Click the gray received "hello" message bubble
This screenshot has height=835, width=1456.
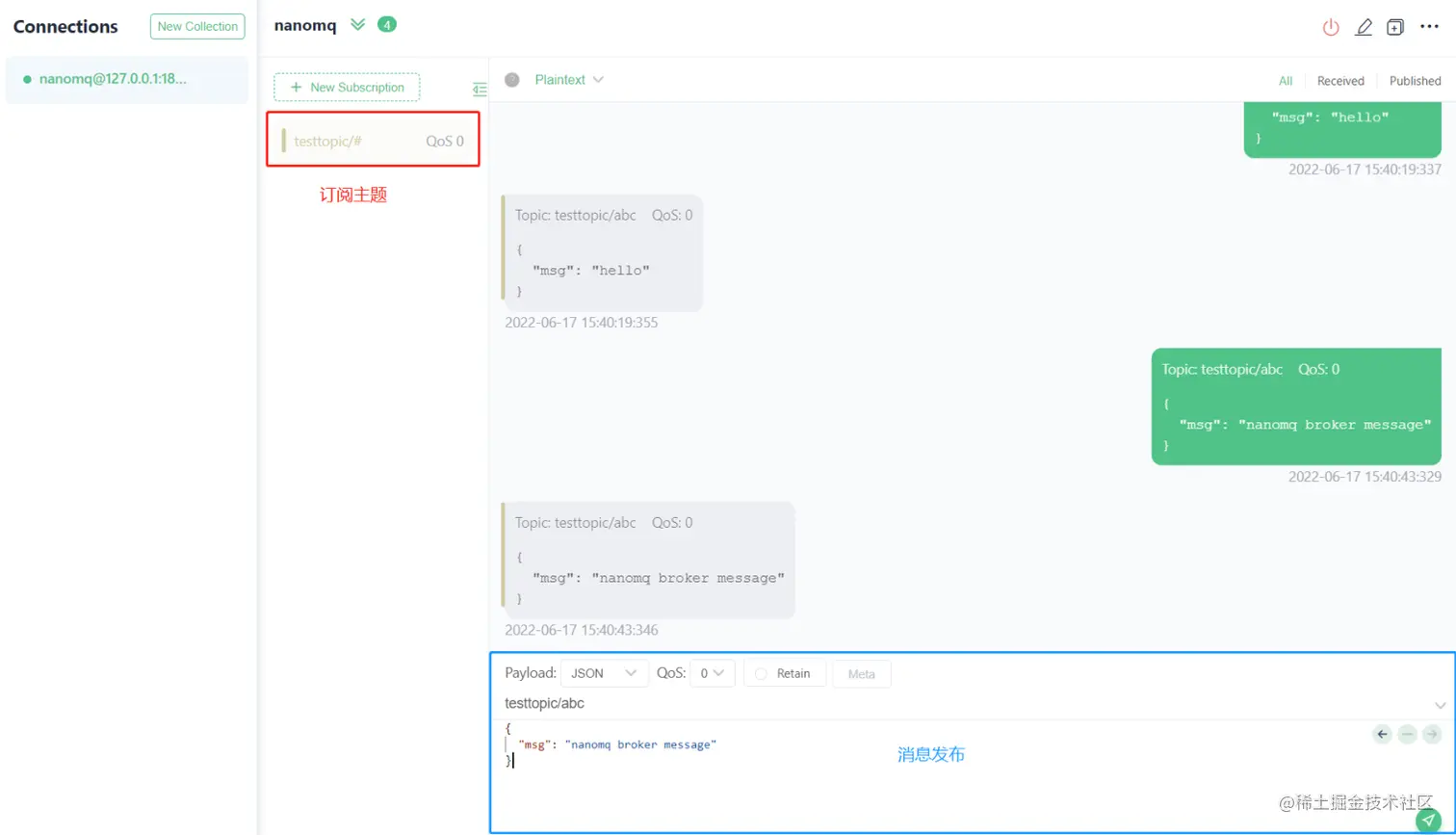[603, 253]
